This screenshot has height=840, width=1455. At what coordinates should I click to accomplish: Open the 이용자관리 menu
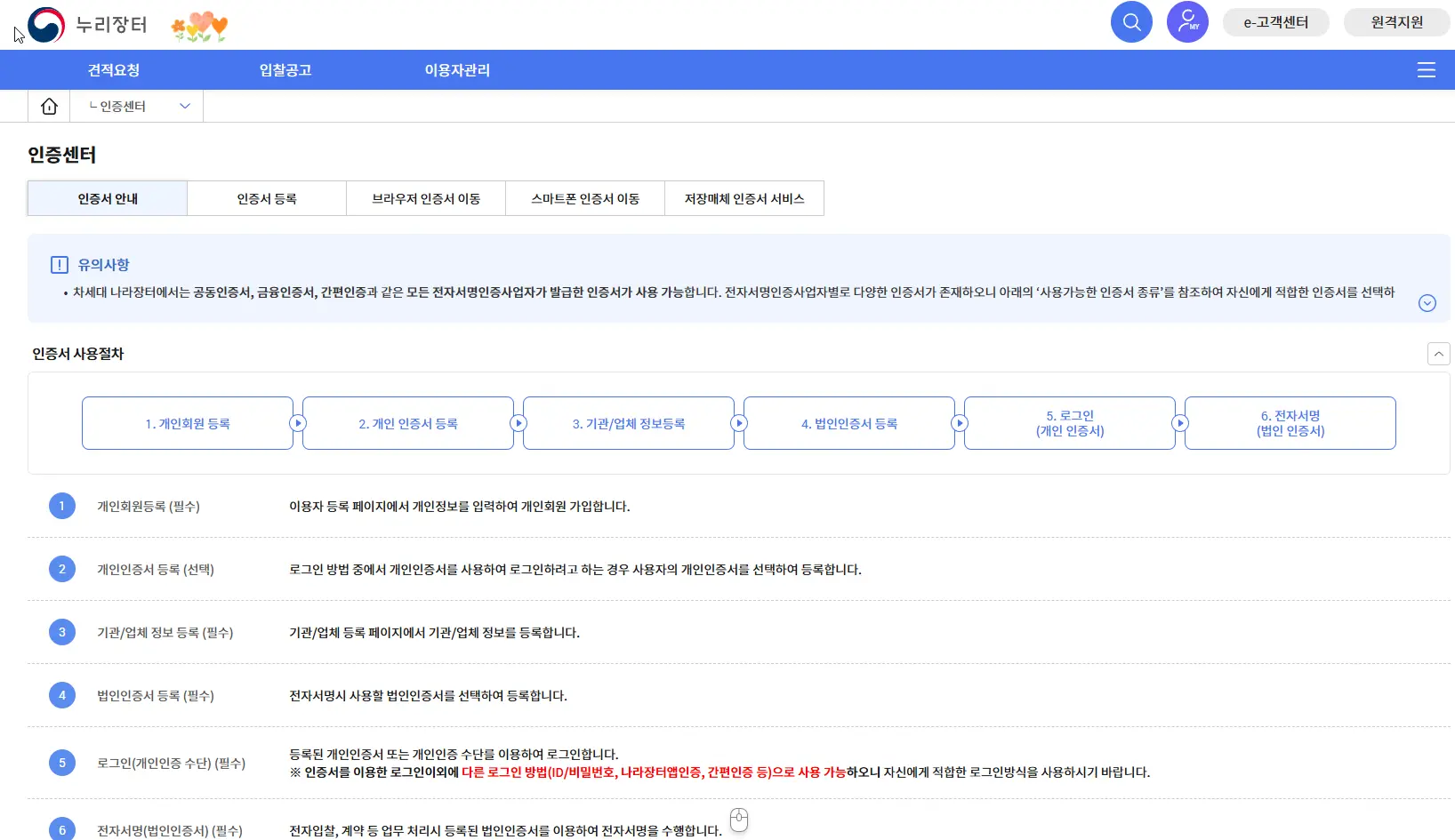point(456,69)
